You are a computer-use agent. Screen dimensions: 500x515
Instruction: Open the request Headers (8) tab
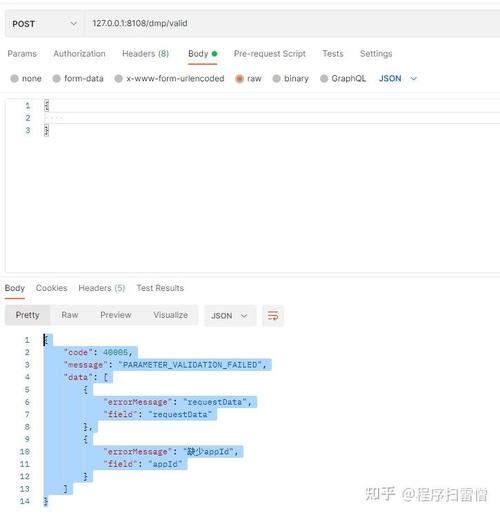click(145, 54)
